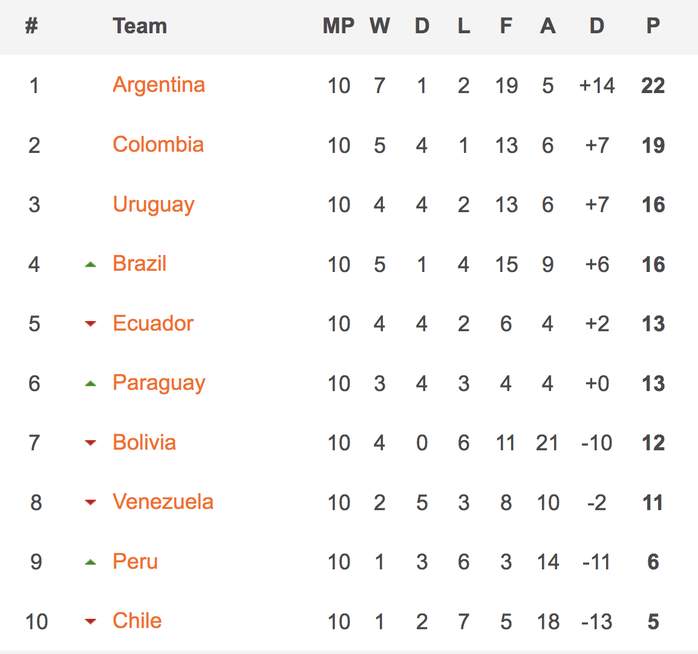This screenshot has width=698, height=654.
Task: Select the Uruguay team name
Action: point(154,205)
